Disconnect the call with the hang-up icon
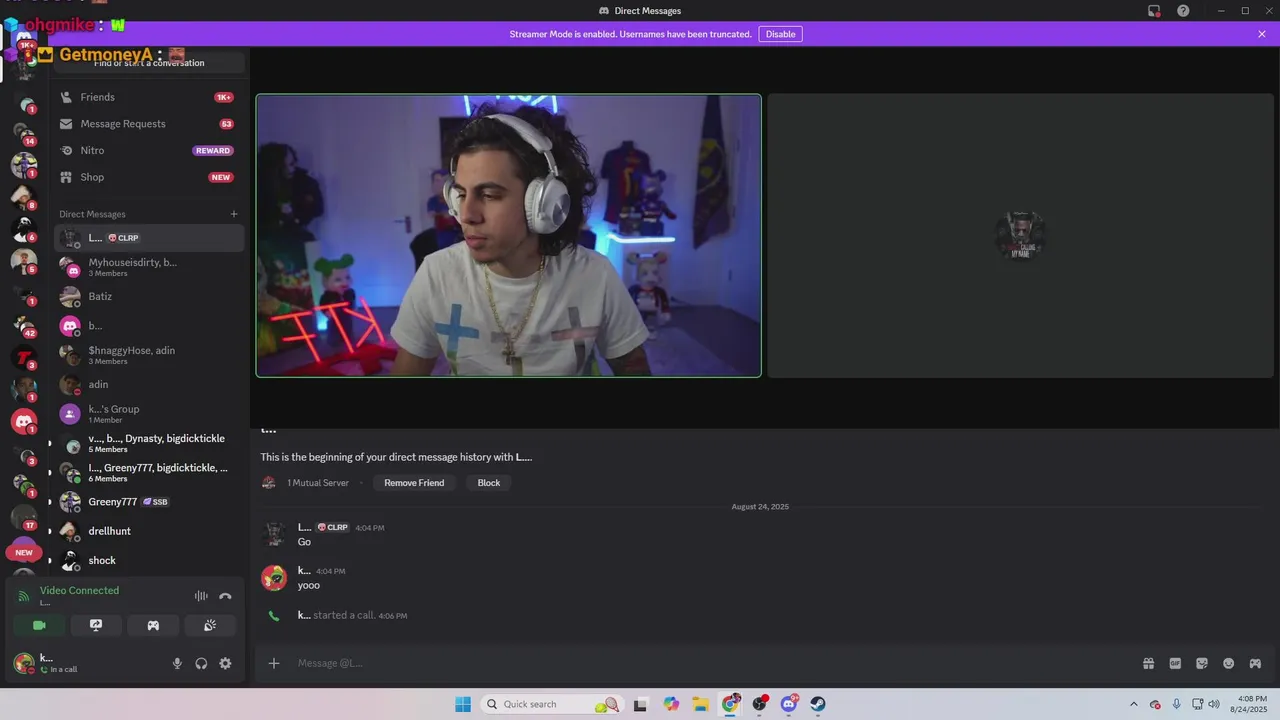Viewport: 1280px width, 720px height. [225, 596]
